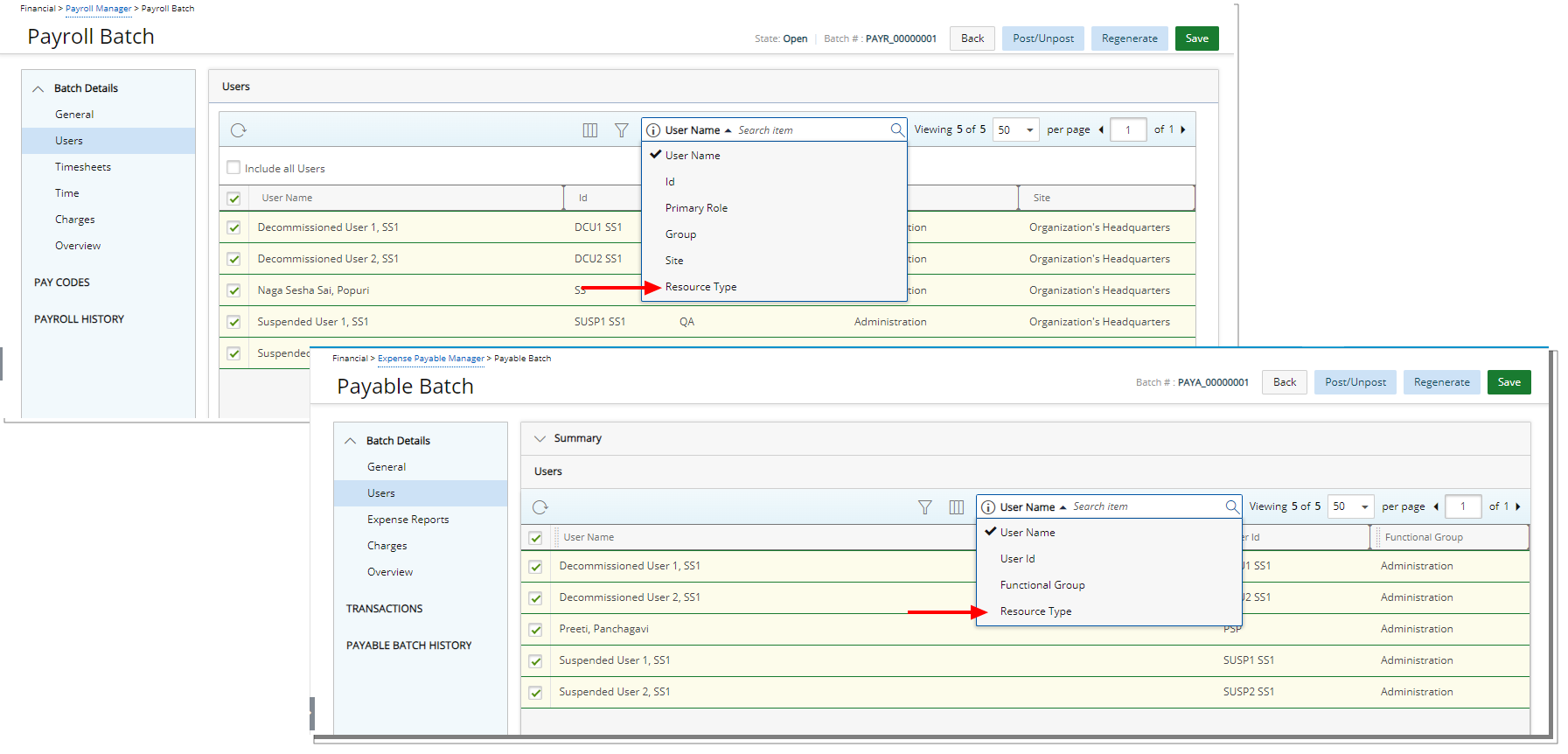Screen dimensions: 1568x754
Task: Select Id option in Payroll Batch dropdown
Action: (x=670, y=182)
